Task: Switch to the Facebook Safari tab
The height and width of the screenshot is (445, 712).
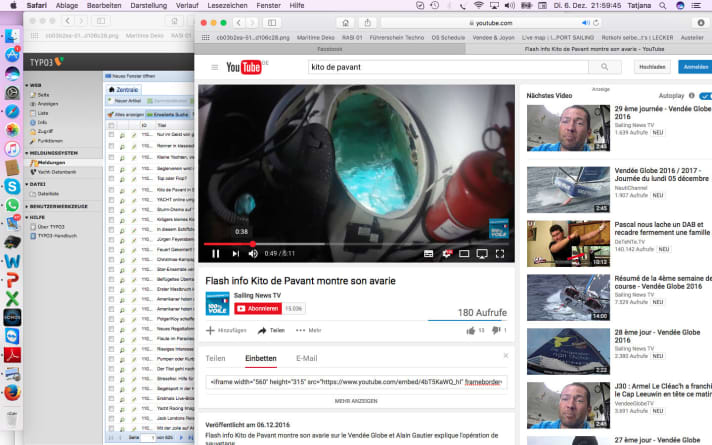Action: click(x=330, y=49)
